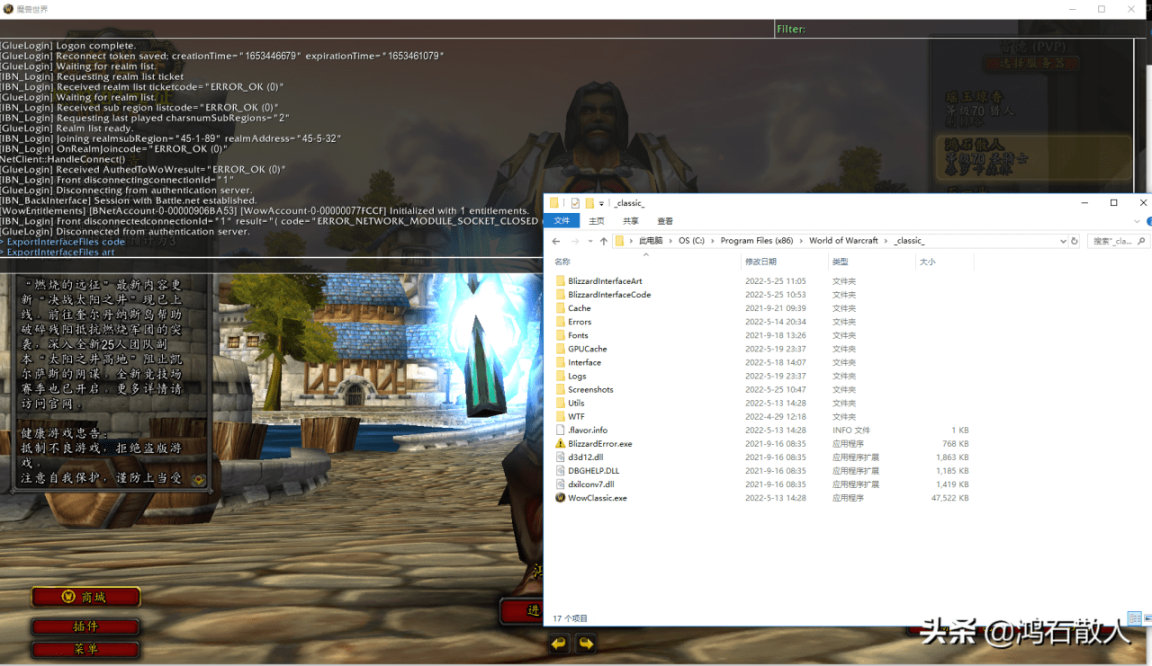The height and width of the screenshot is (666, 1152).
Task: Expand the address bar history dropdown
Action: [1062, 241]
